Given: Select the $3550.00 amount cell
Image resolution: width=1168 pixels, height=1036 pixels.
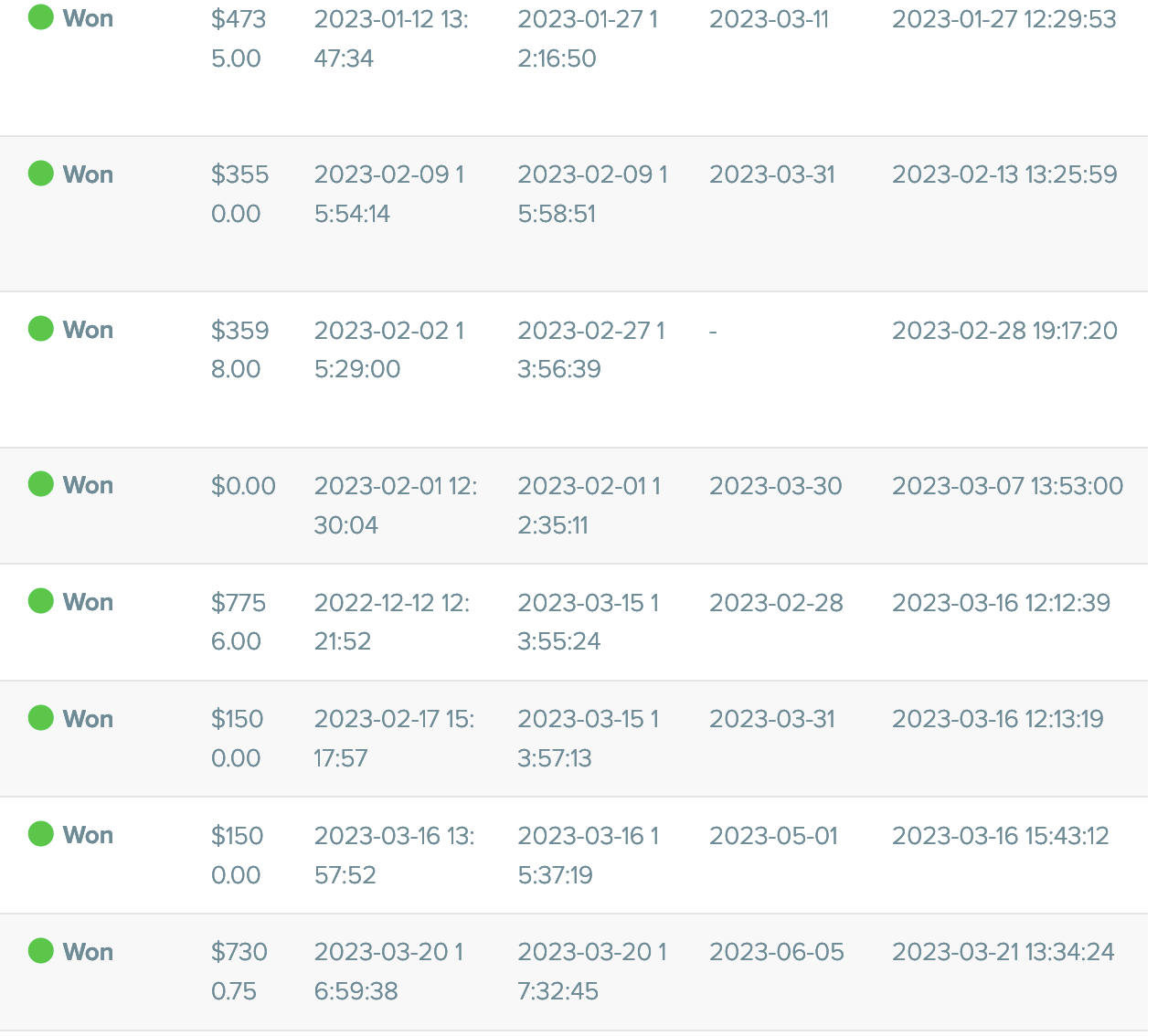Looking at the screenshot, I should point(239,194).
